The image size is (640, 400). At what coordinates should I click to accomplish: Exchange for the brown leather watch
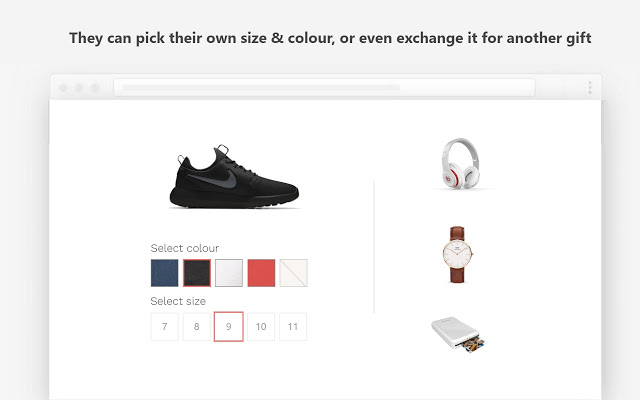click(456, 254)
